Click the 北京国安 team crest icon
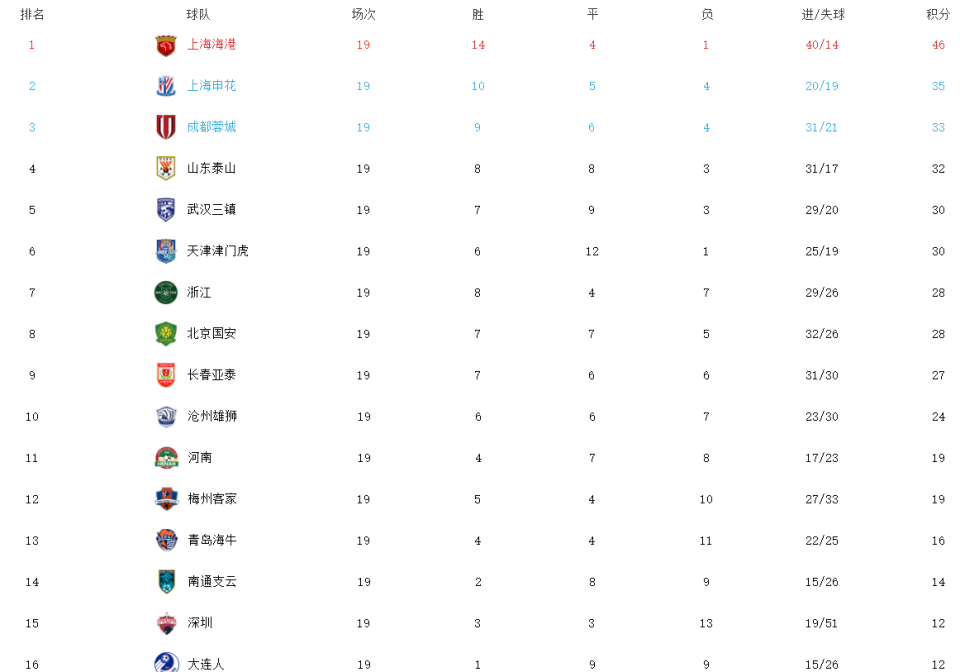This screenshot has height=672, width=960. coord(166,334)
